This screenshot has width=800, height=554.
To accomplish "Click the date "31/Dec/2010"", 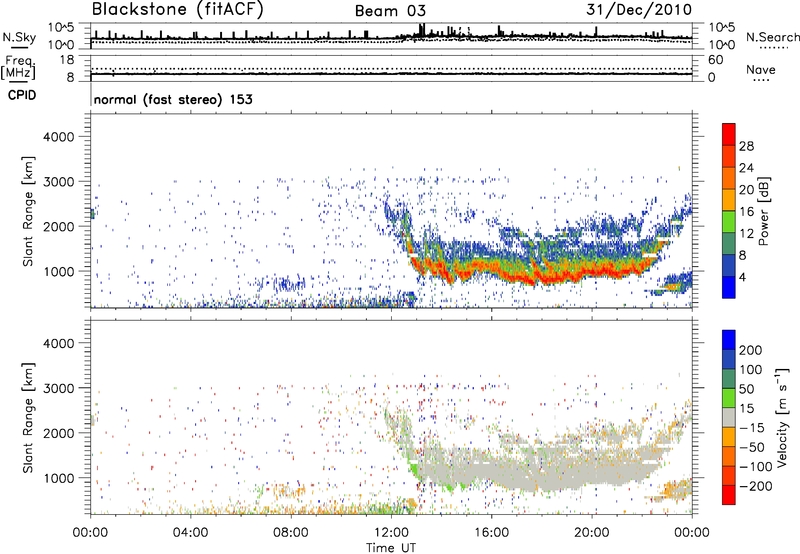I will (x=639, y=9).
